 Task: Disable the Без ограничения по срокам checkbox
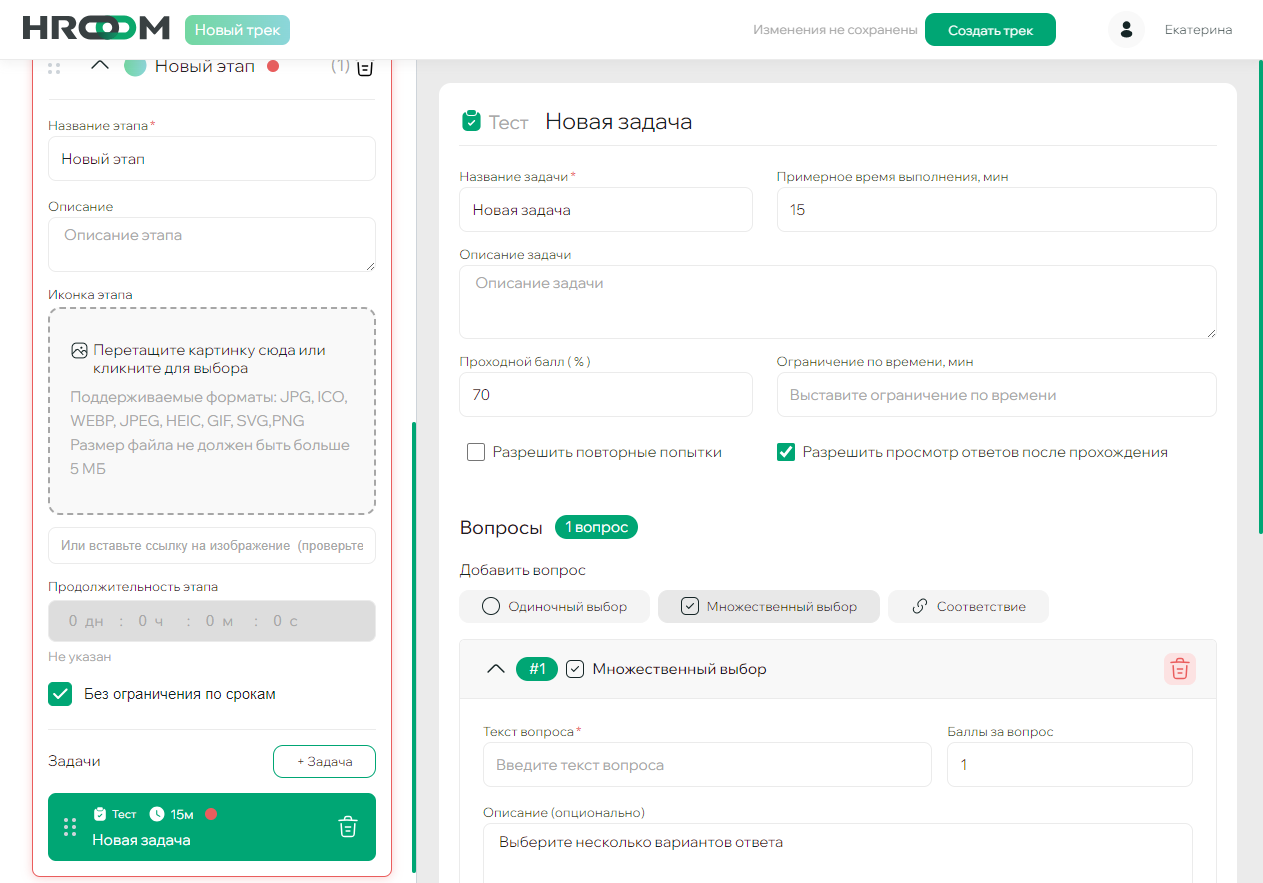[59, 693]
